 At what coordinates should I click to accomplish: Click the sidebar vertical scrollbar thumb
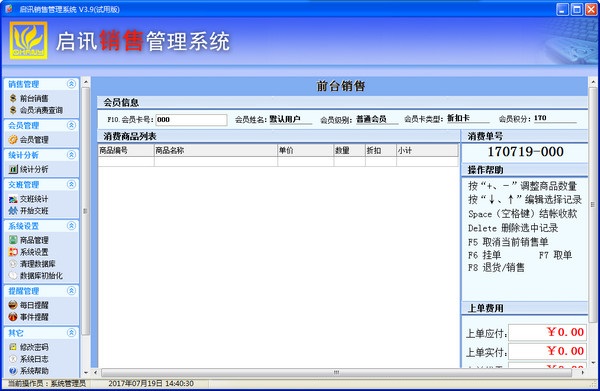[x=85, y=211]
